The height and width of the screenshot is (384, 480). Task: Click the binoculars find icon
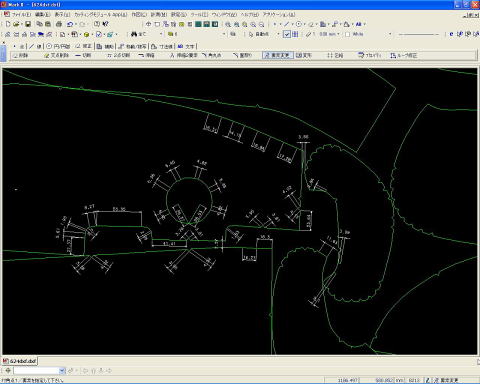(x=134, y=34)
